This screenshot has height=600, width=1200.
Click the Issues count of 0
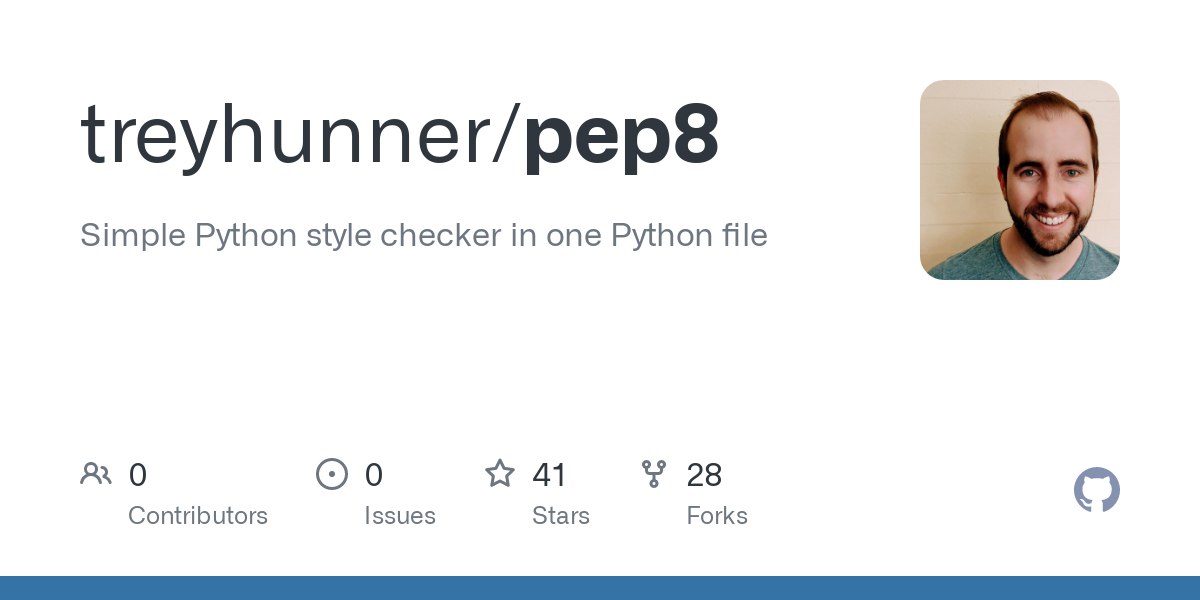click(x=374, y=475)
